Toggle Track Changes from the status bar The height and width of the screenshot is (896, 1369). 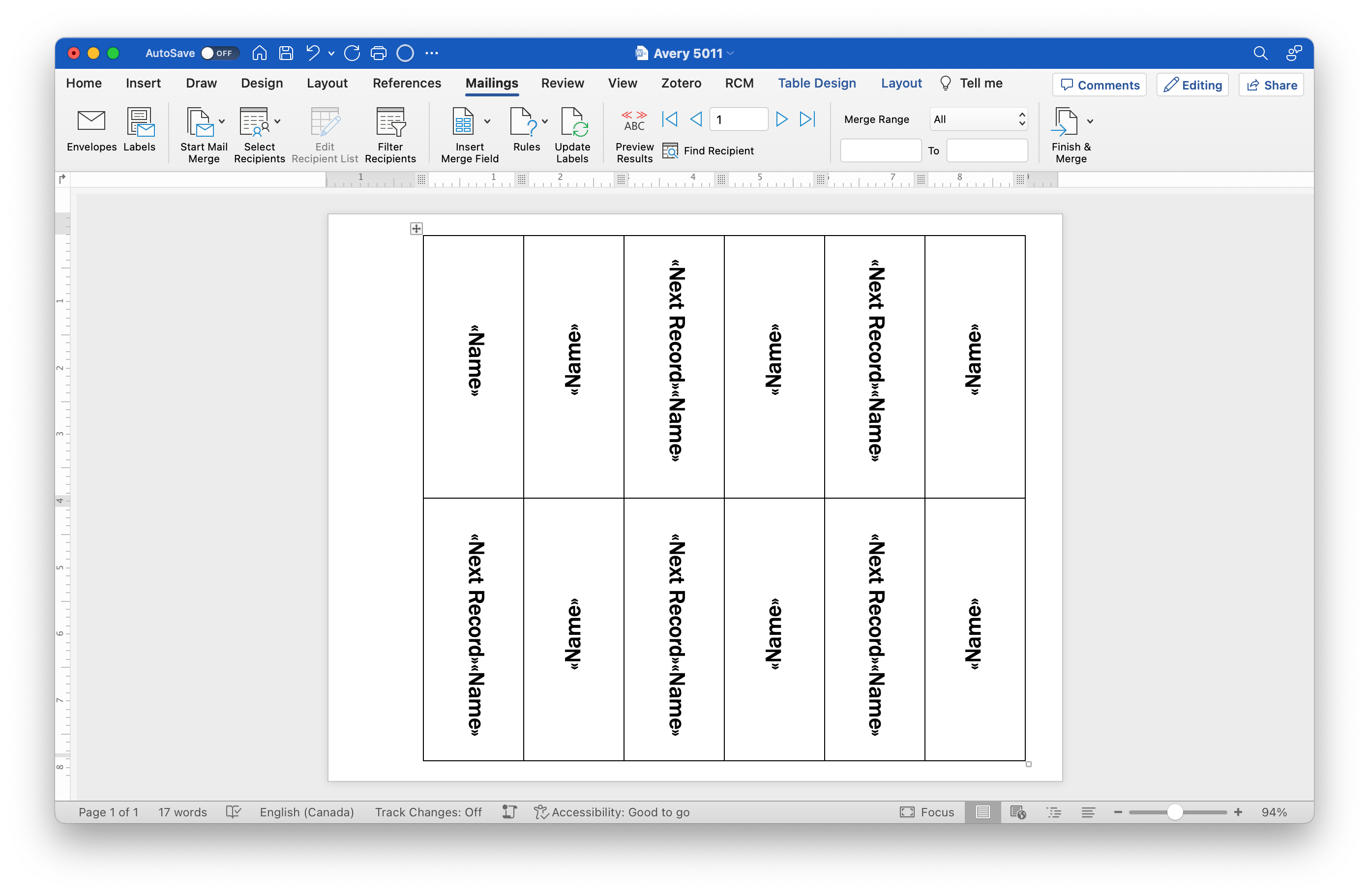pyautogui.click(x=428, y=812)
